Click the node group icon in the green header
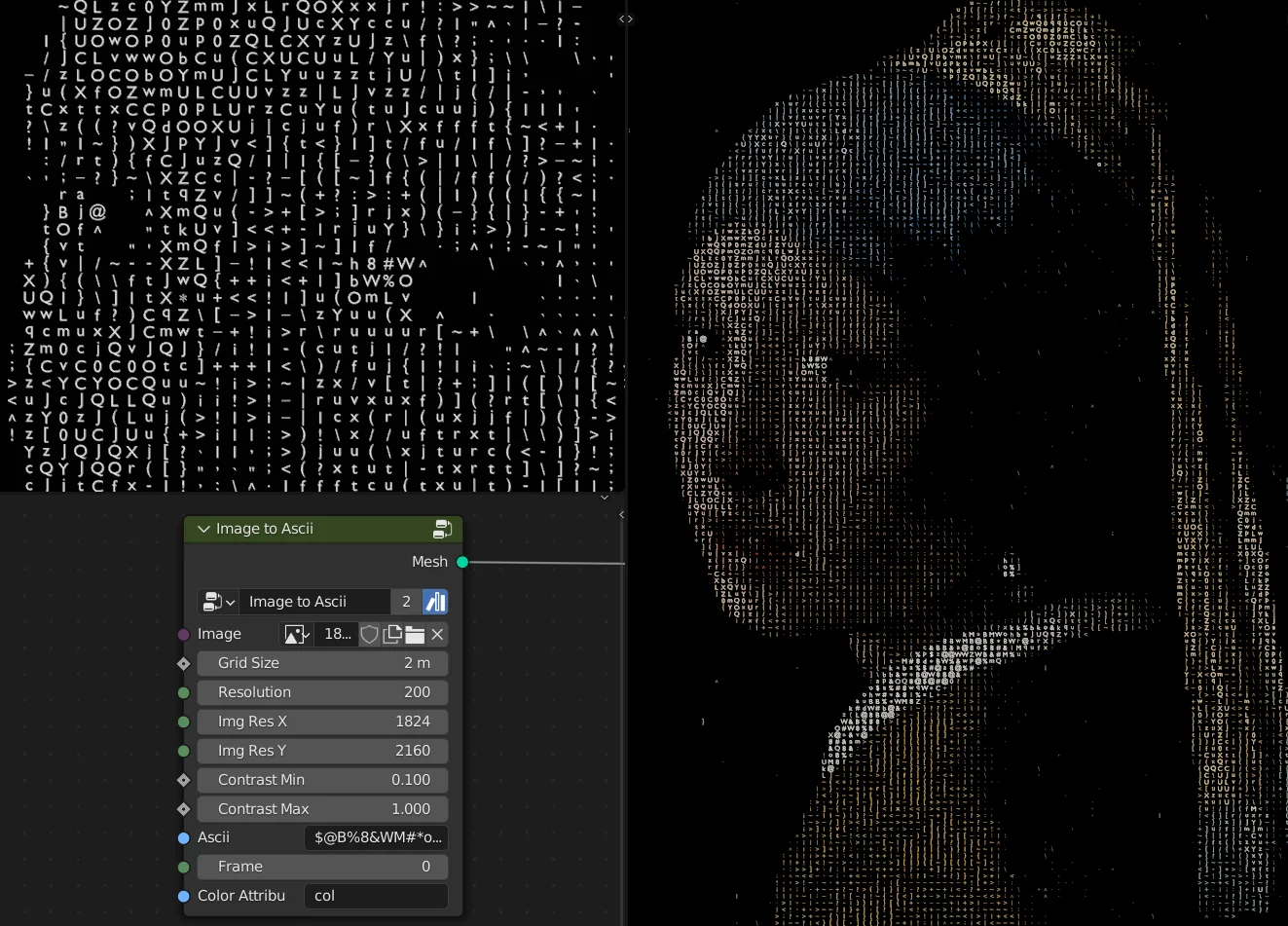The width and height of the screenshot is (1288, 926). tap(443, 529)
